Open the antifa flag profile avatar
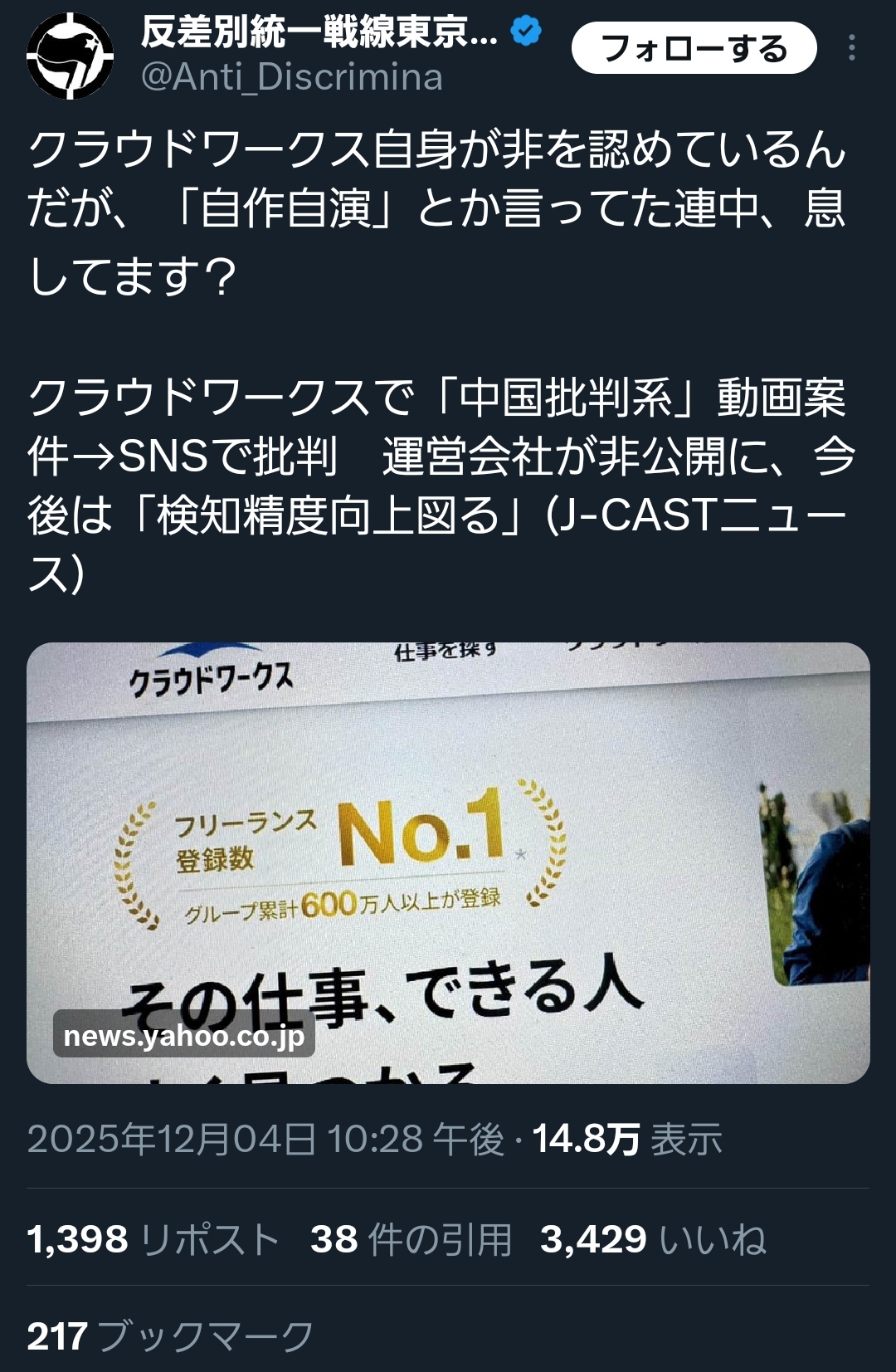896x1372 pixels. pos(71,56)
